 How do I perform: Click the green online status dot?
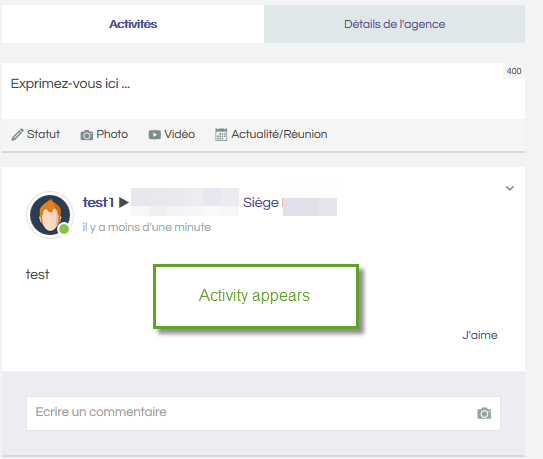(64, 229)
